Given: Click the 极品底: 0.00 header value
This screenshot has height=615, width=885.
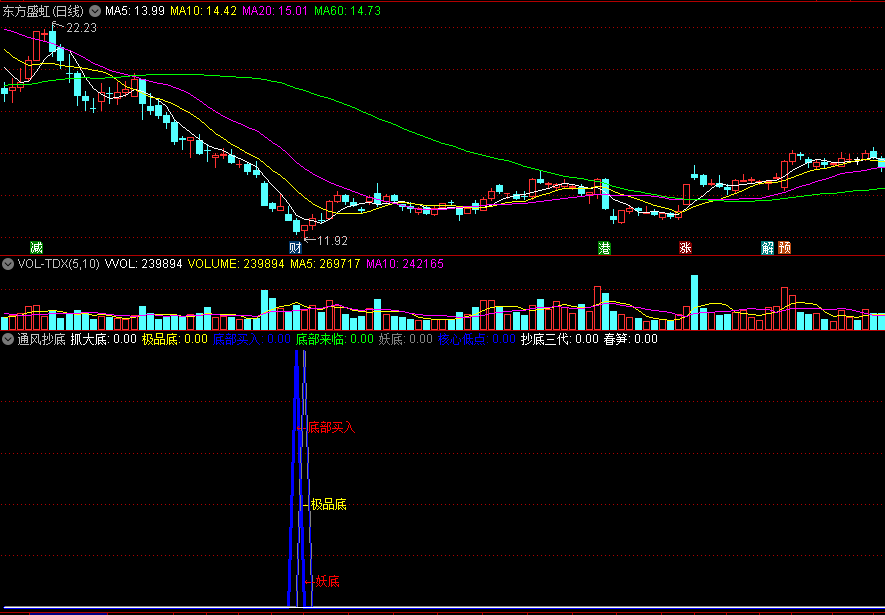Looking at the screenshot, I should point(175,339).
